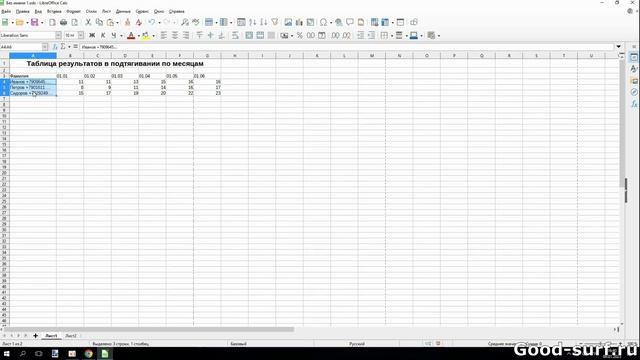The width and height of the screenshot is (640, 360).
Task: Click the Copy icon
Action: 99,22
